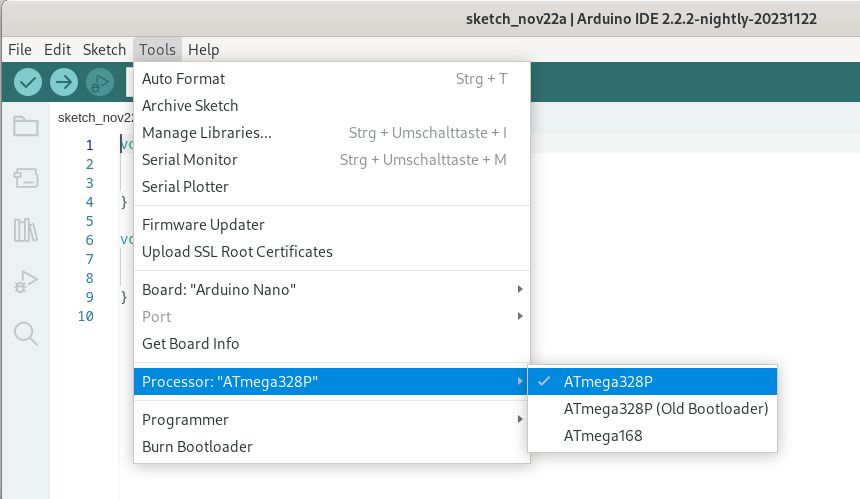860x499 pixels.
Task: Open Manage Libraries... from the menu
Action: click(x=332, y=133)
